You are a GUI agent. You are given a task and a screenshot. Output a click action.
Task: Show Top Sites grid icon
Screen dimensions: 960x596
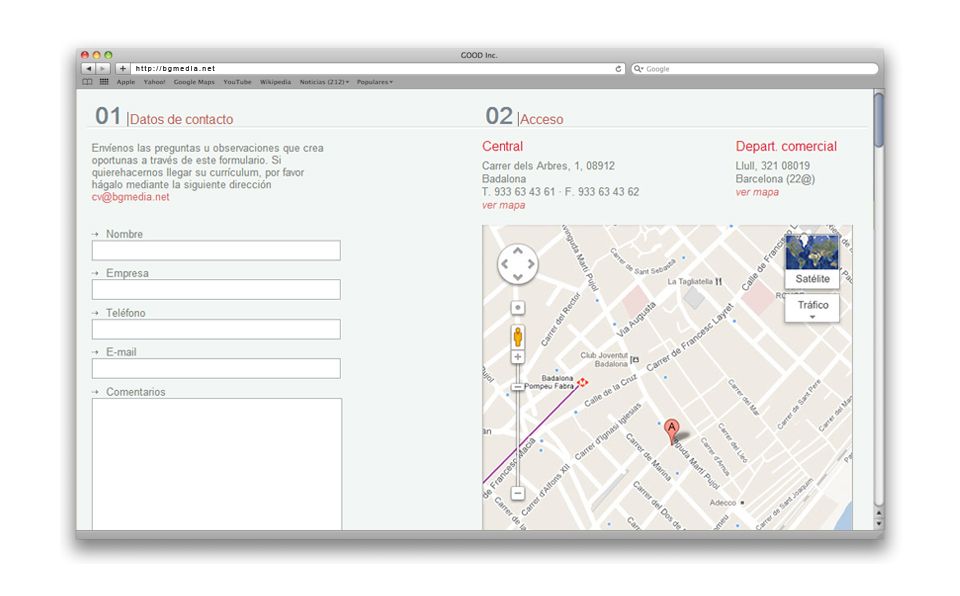tap(104, 82)
